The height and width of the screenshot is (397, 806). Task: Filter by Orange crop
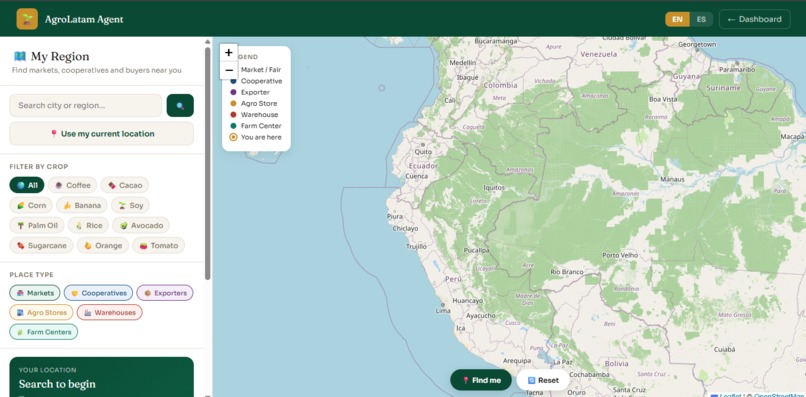103,245
